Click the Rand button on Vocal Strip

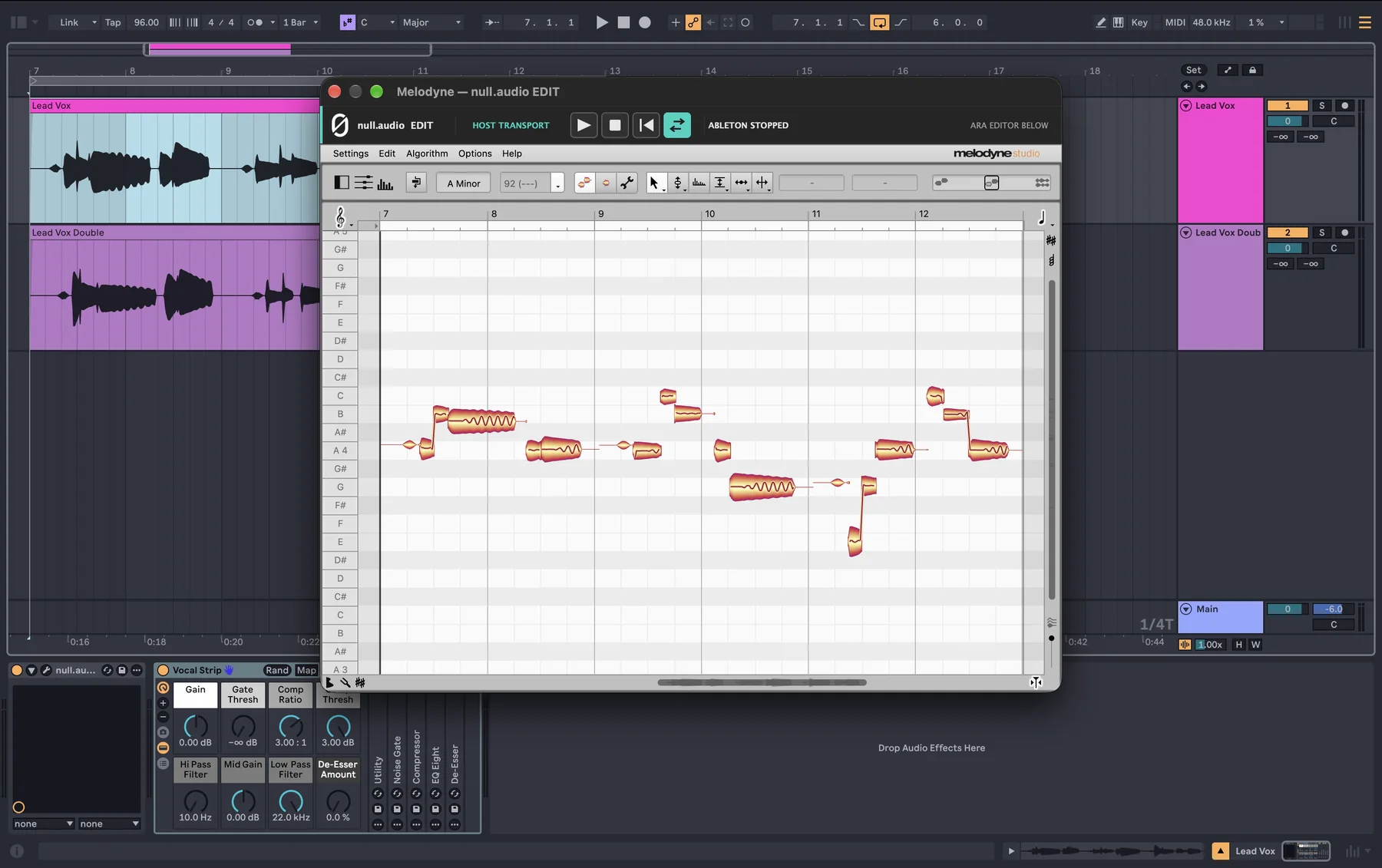point(277,670)
